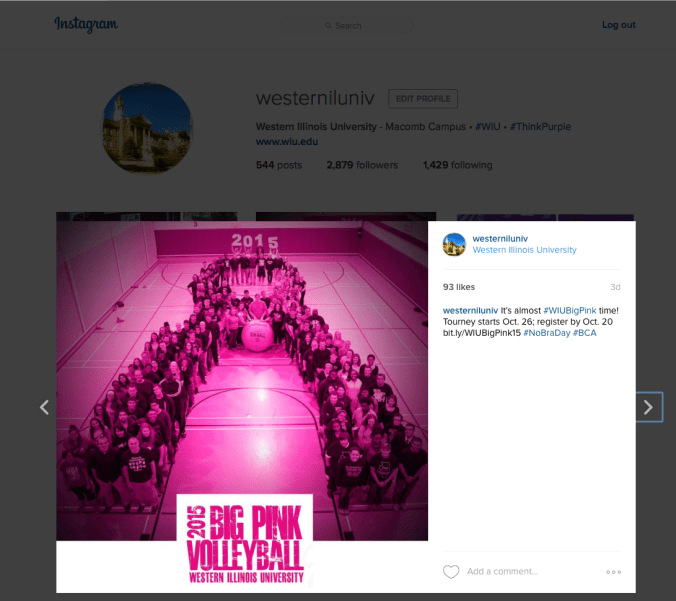Go to the next post arrow
Screen dimensions: 676x601
coord(648,407)
